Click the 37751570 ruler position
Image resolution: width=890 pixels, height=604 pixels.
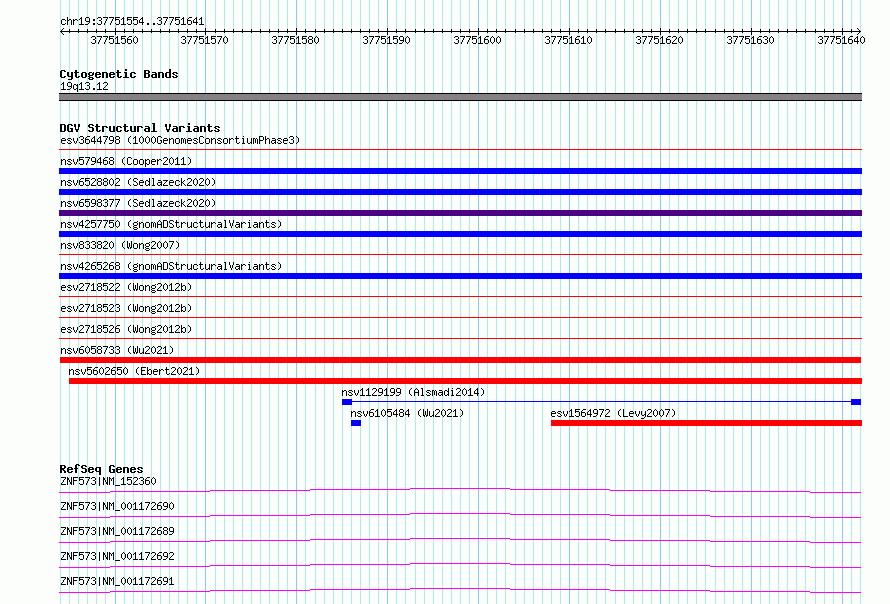click(204, 40)
